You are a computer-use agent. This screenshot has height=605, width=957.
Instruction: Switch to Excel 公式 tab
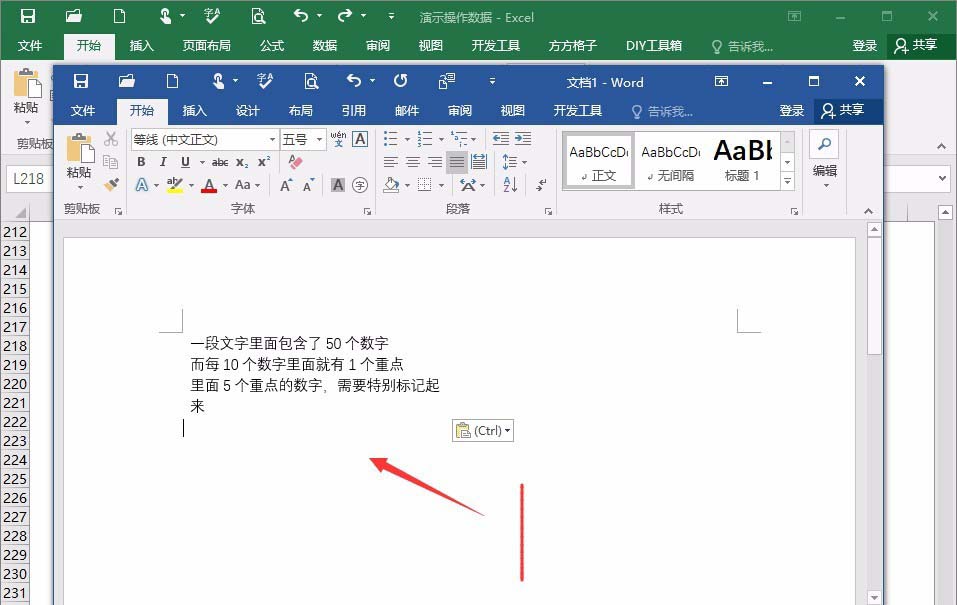(272, 45)
